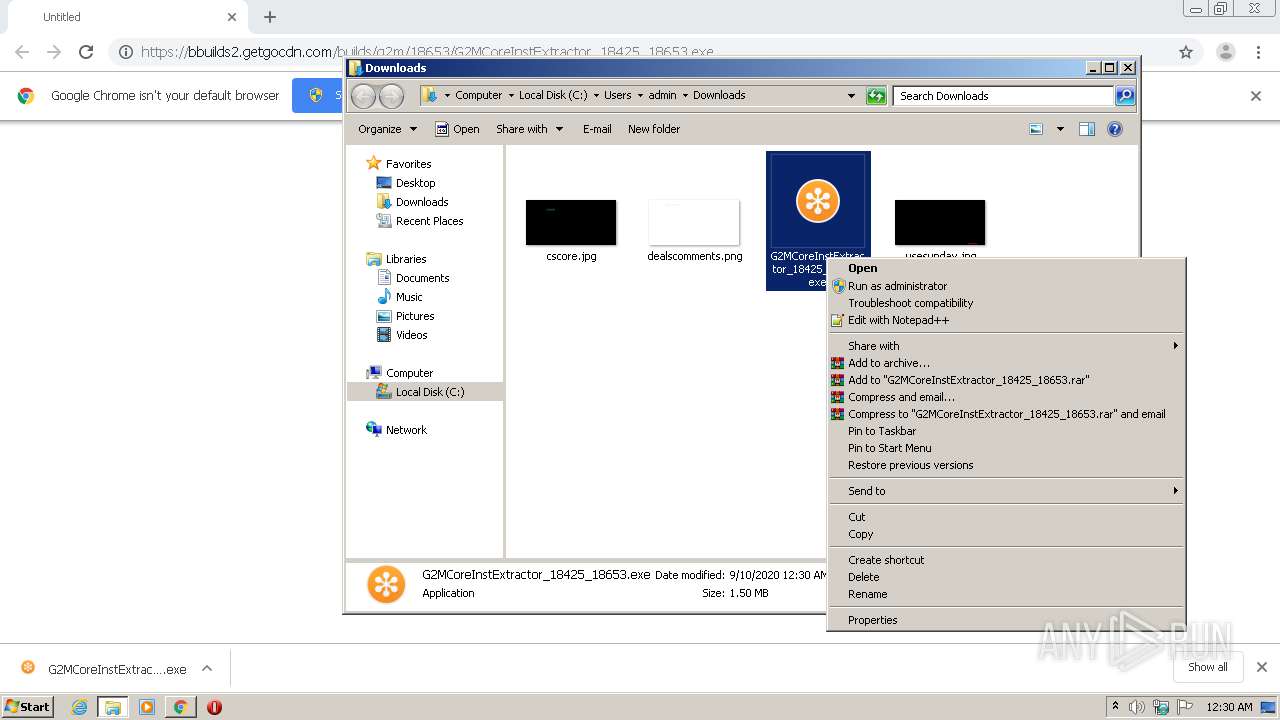Bookmark page with Chrome star icon
Image resolution: width=1280 pixels, height=720 pixels.
(1186, 52)
